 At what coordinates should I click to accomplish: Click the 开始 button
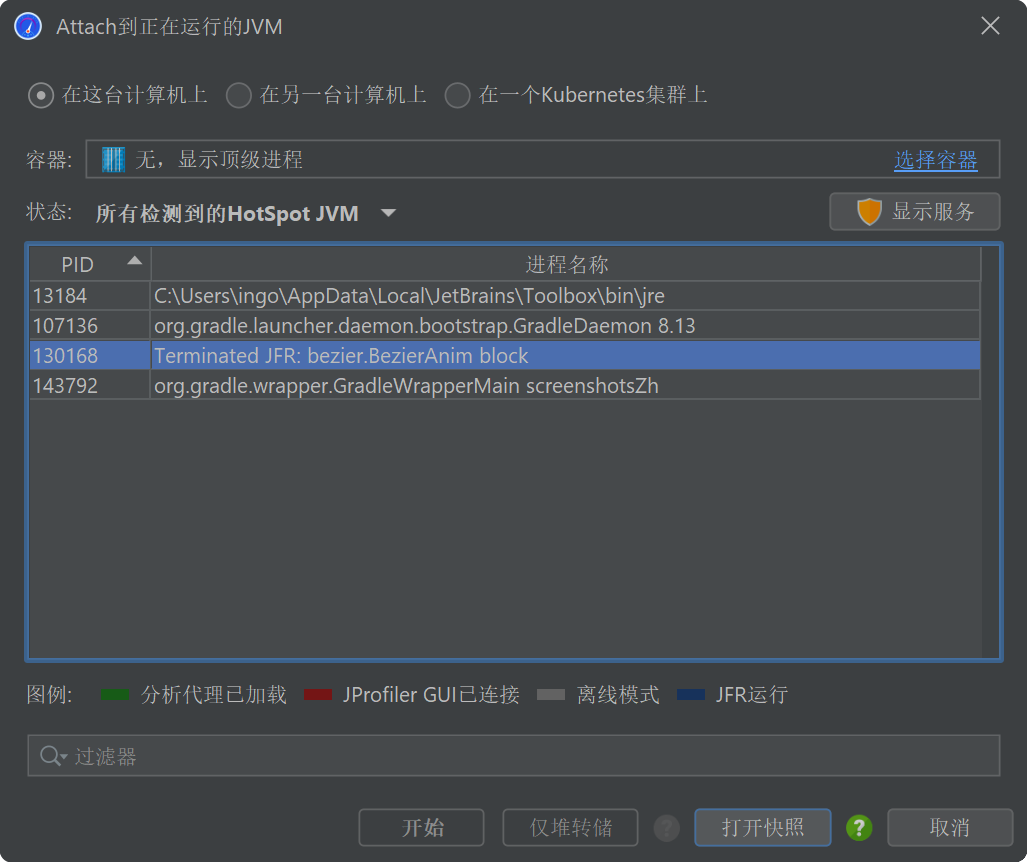(421, 827)
